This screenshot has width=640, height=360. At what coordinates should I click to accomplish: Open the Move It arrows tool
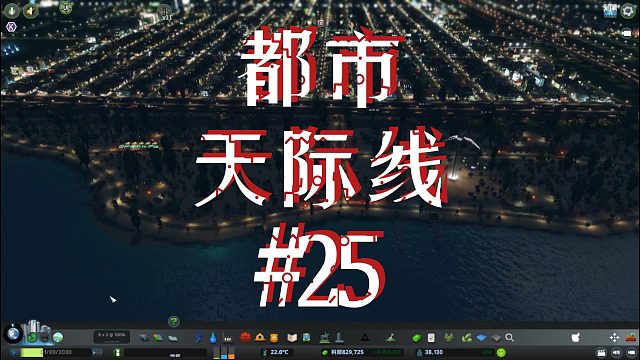coord(614,338)
